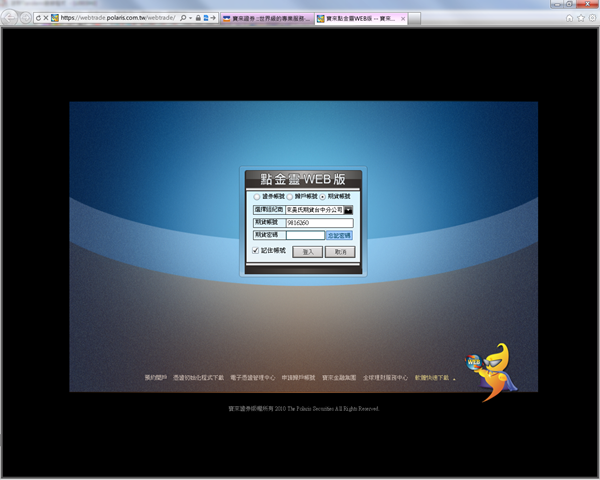This screenshot has width=600, height=480.
Task: Maximize the browser window
Action: click(x=569, y=4)
